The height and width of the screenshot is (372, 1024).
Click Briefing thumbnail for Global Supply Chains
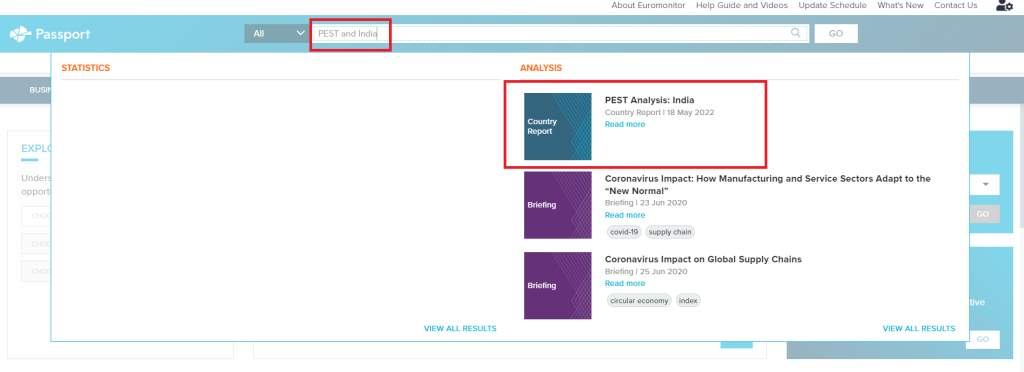pyautogui.click(x=558, y=285)
